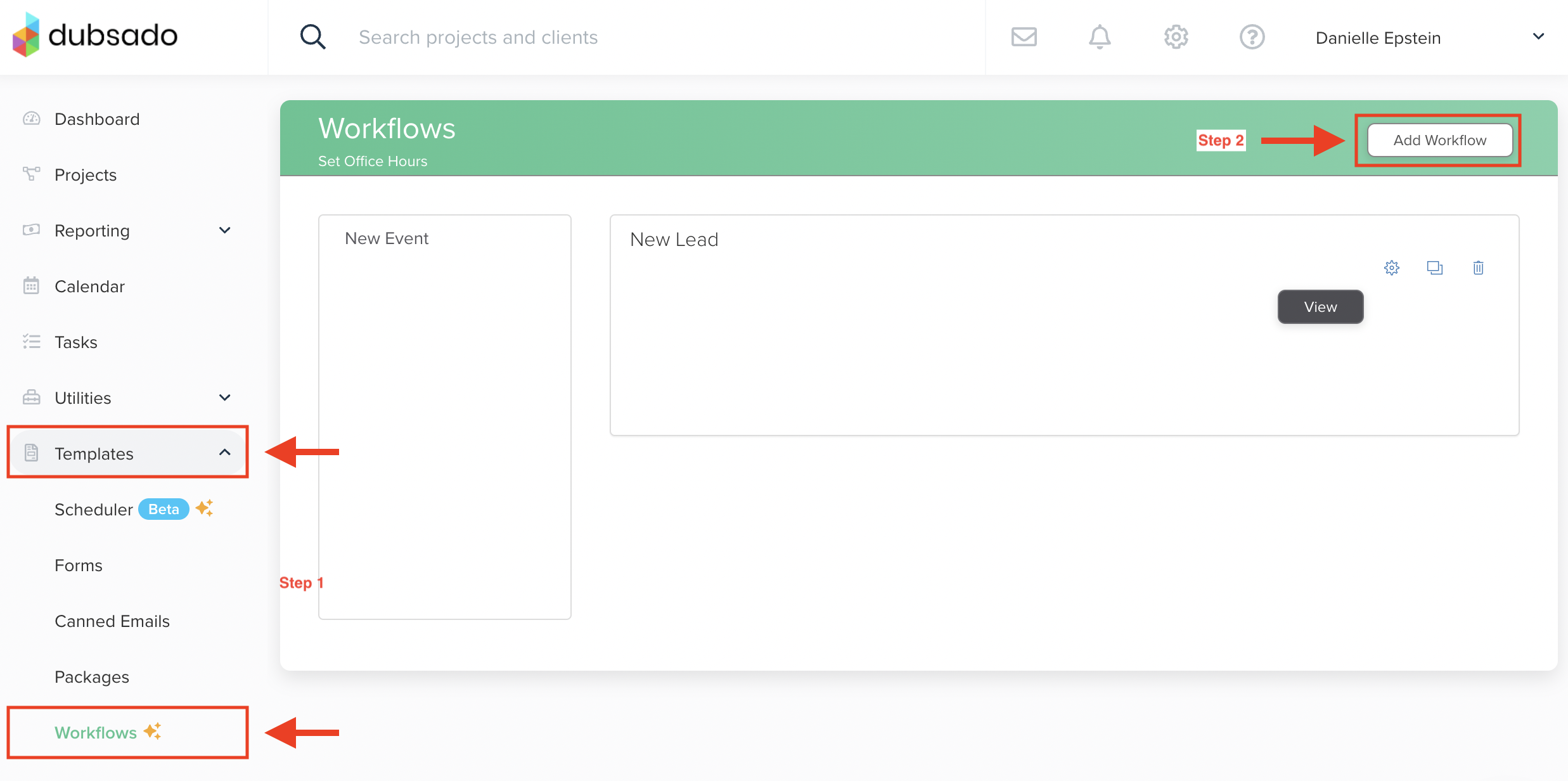Click the help question mark icon
The height and width of the screenshot is (781, 1568).
[1252, 37]
